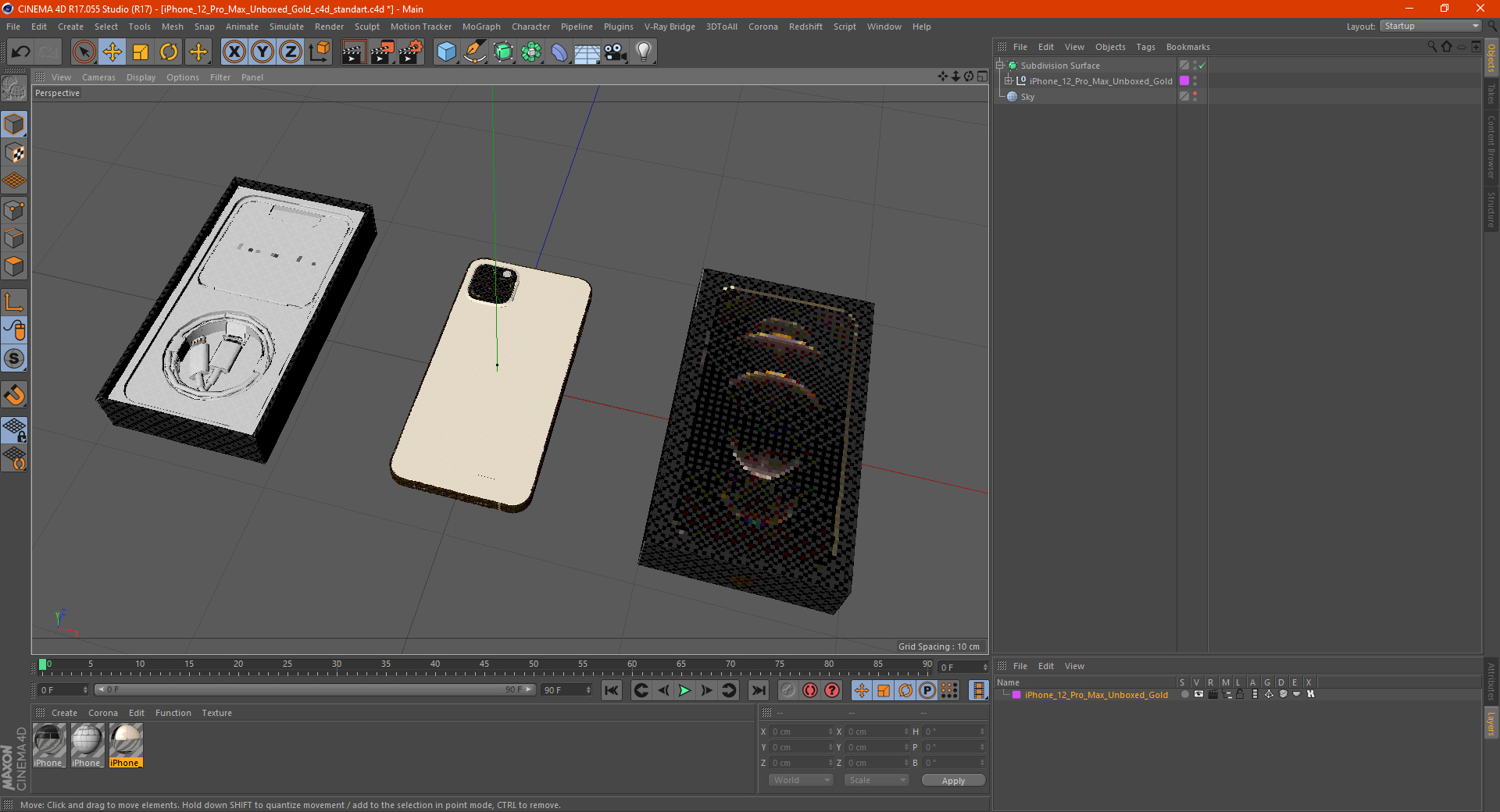1500x812 pixels.
Task: Switch to Points mode
Action: coord(14,209)
